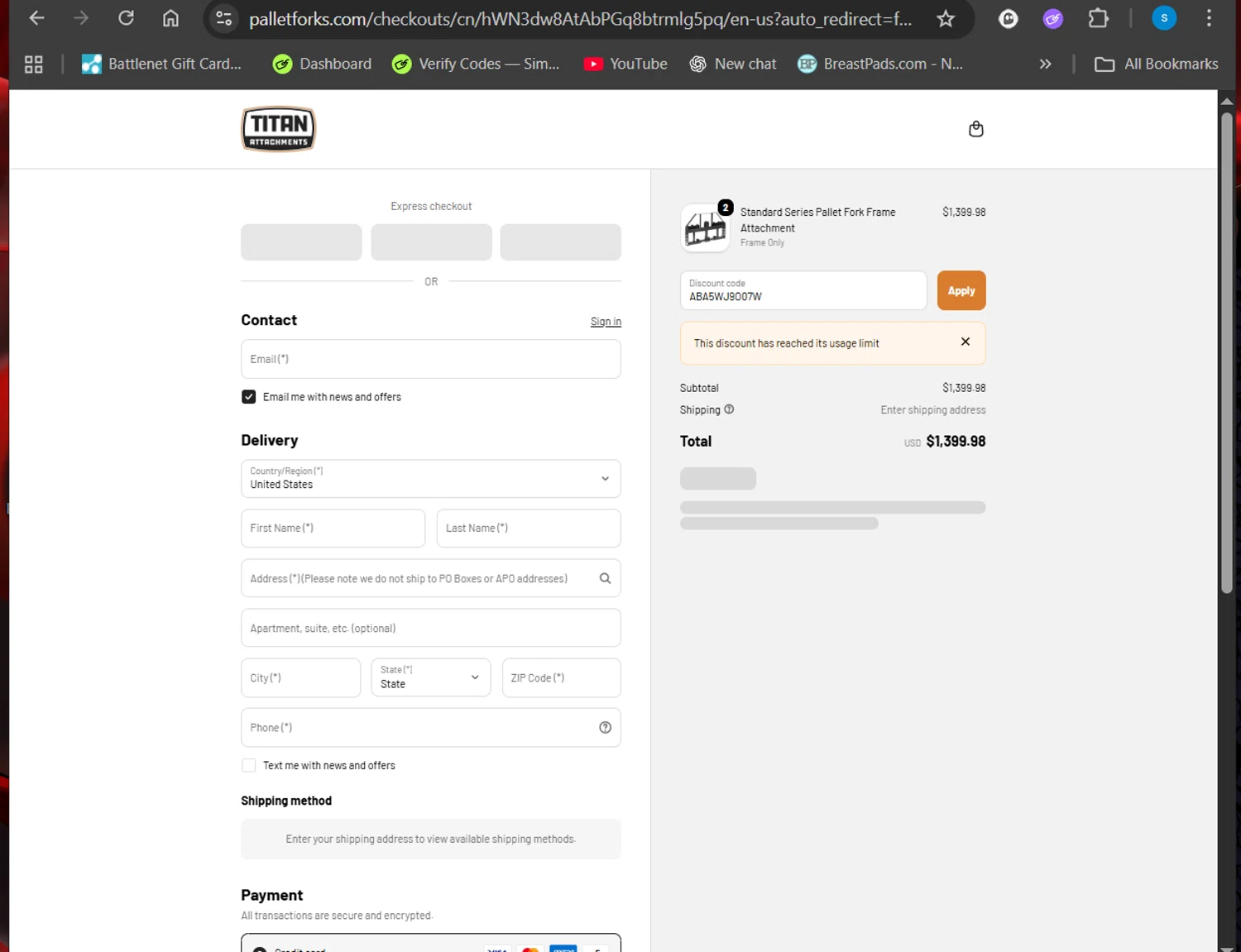Focus the Last Name field

pyautogui.click(x=529, y=528)
